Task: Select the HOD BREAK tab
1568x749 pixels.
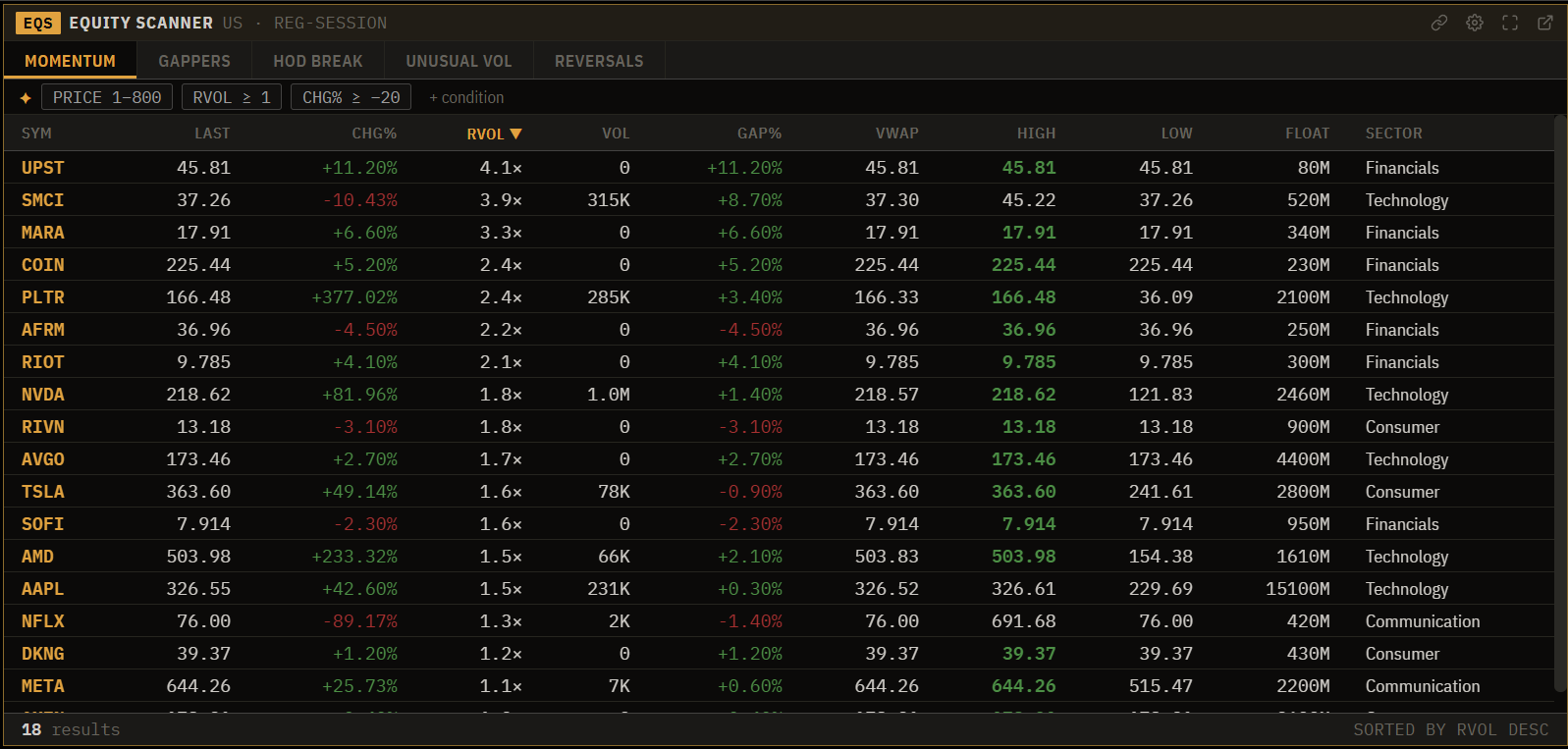Action: (x=318, y=61)
